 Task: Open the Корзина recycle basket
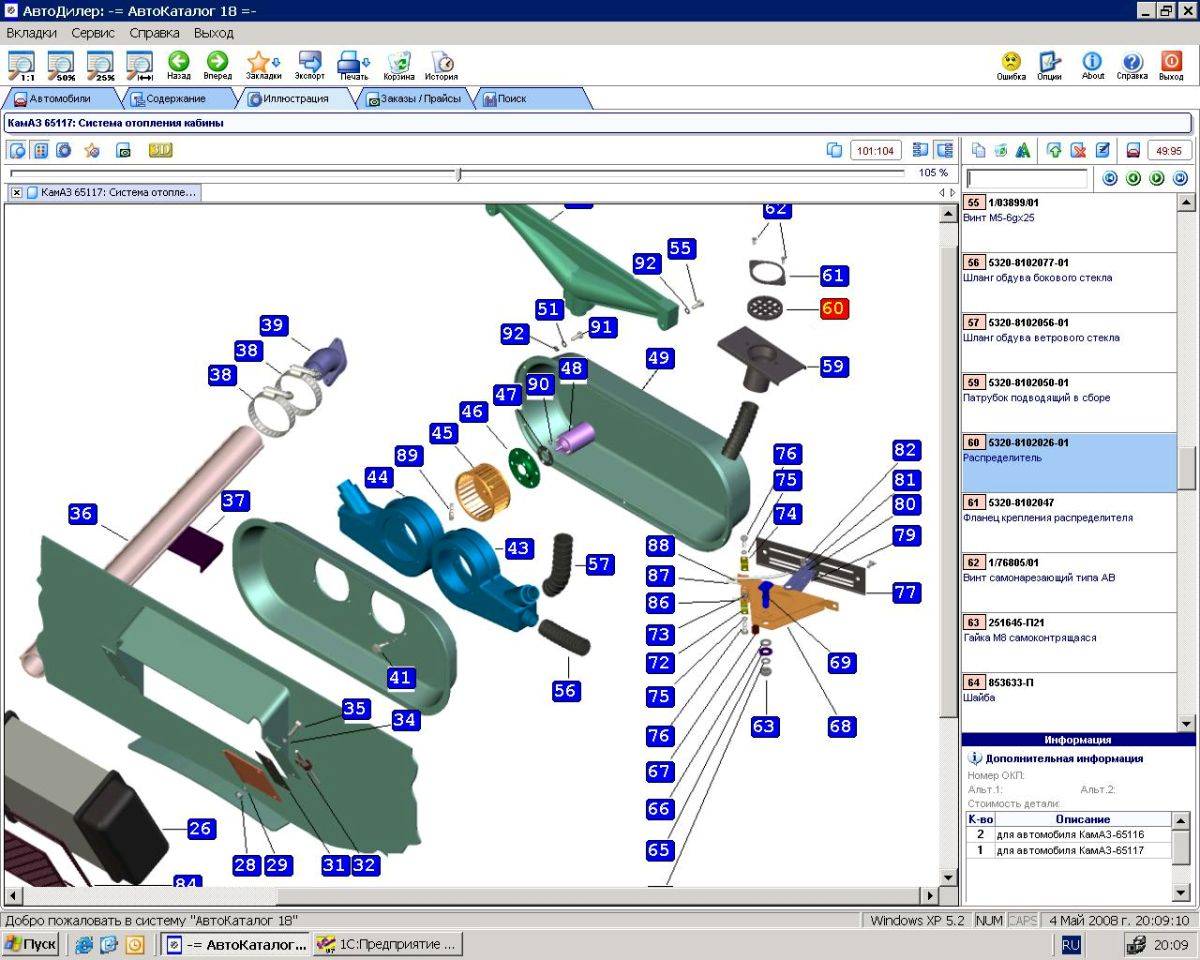click(399, 65)
